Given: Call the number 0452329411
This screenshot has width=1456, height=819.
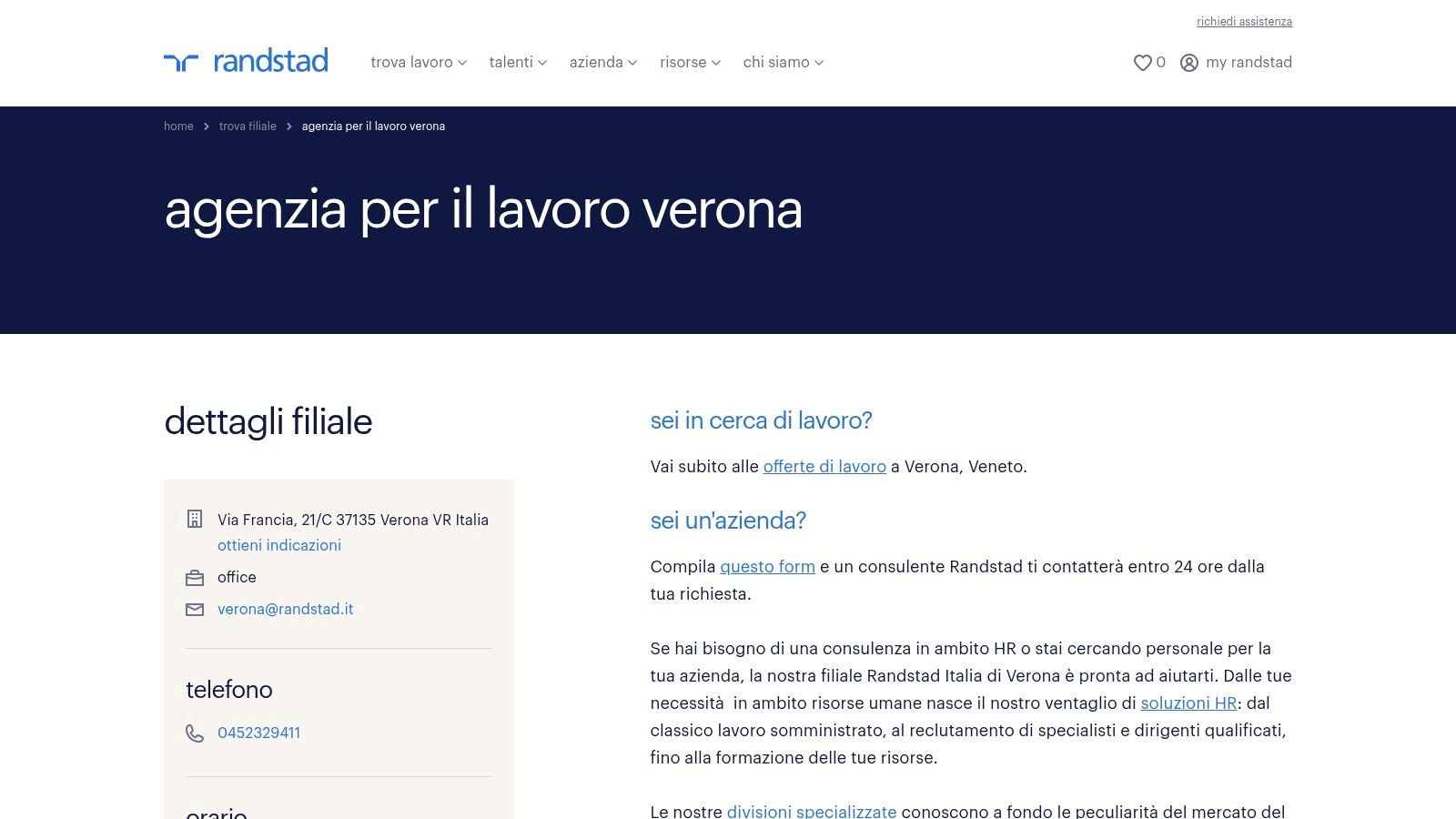Looking at the screenshot, I should (x=258, y=733).
